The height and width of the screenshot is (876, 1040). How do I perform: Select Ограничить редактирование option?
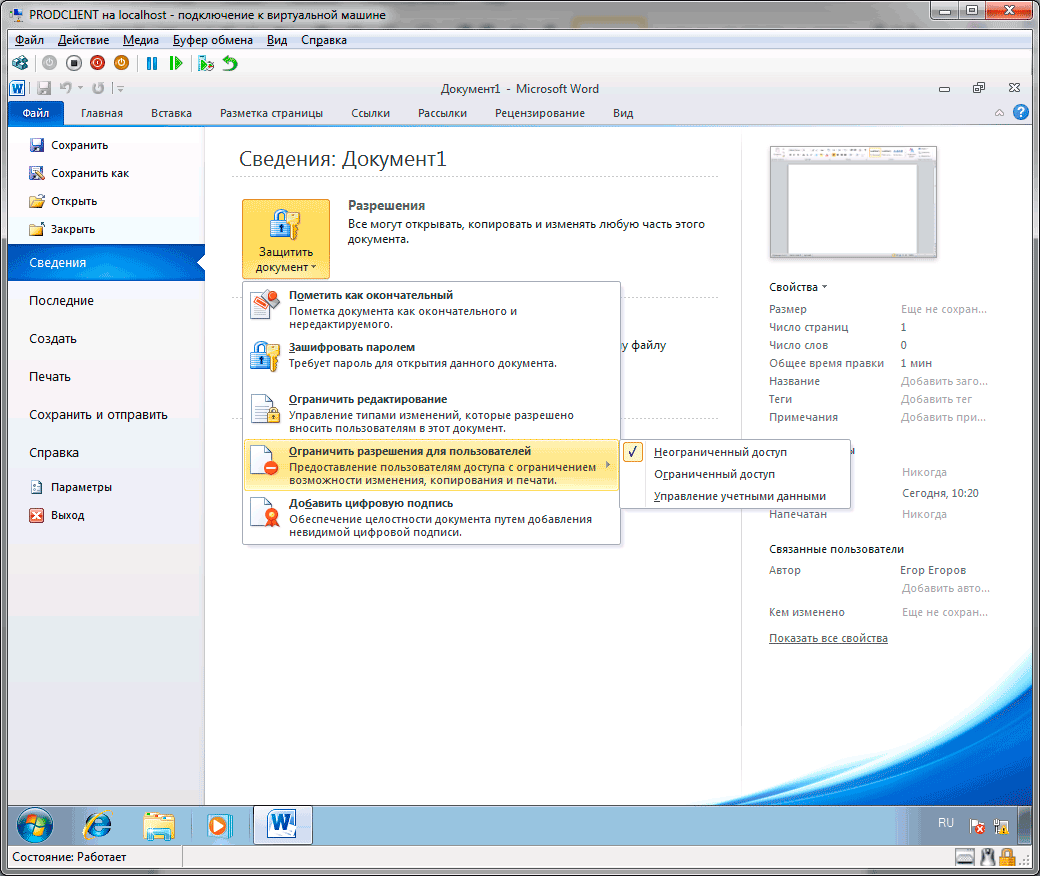pyautogui.click(x=431, y=413)
